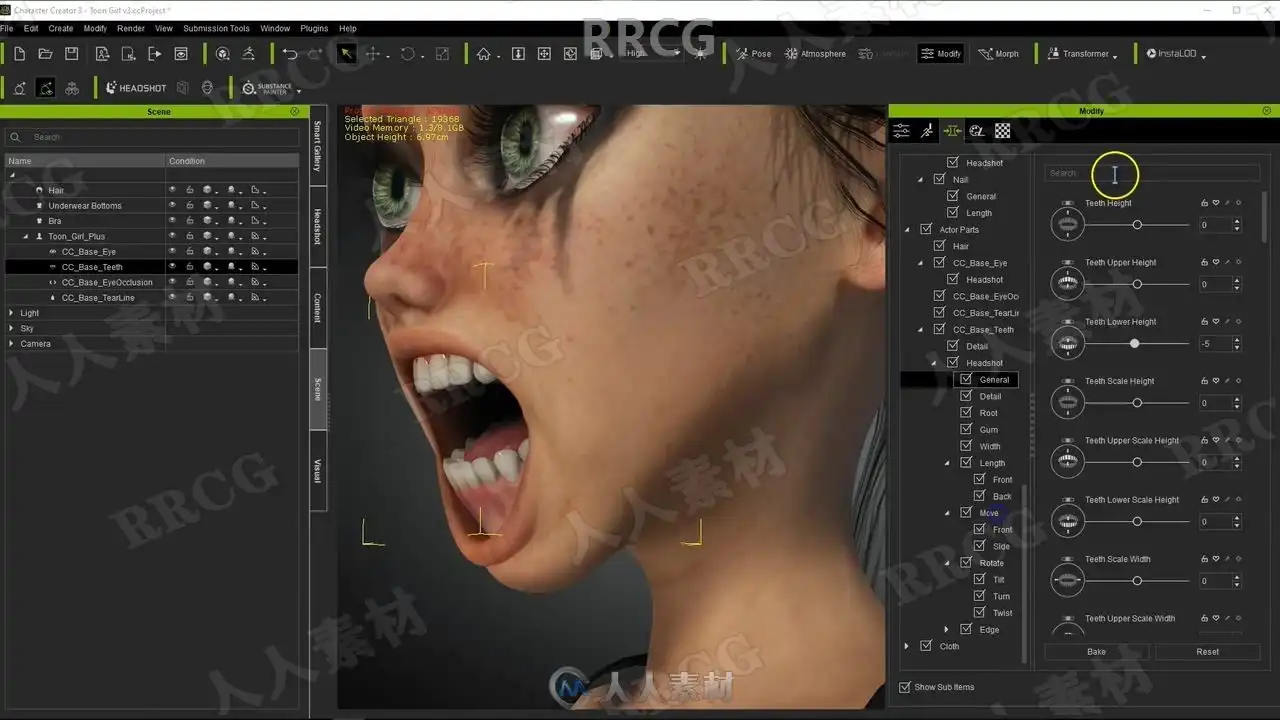Collapse the Toon_Girl_Plus tree node
Viewport: 1280px width, 720px height.
click(26, 237)
